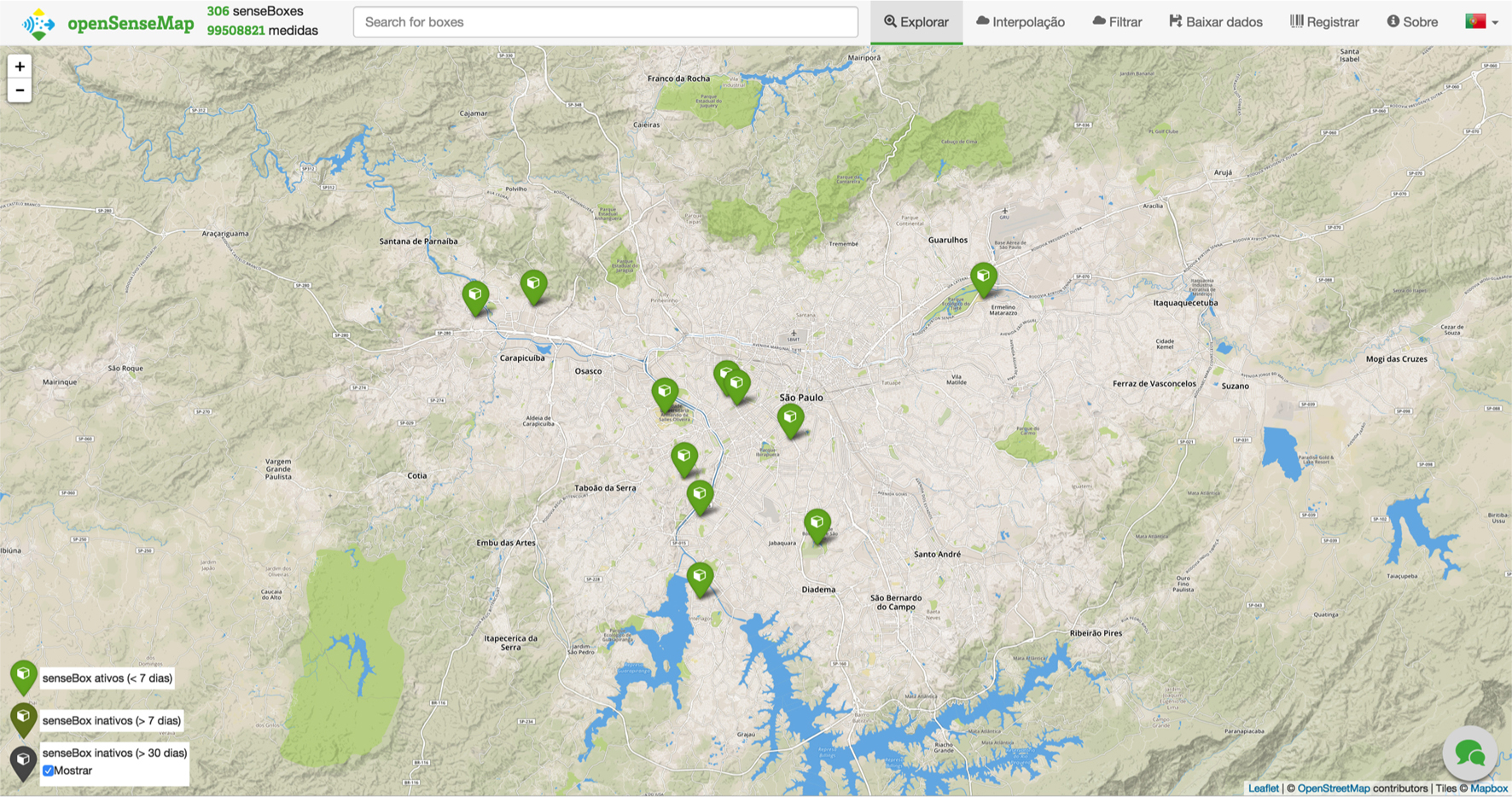Zoom in on the map
Image resolution: width=1512 pixels, height=797 pixels.
20,67
